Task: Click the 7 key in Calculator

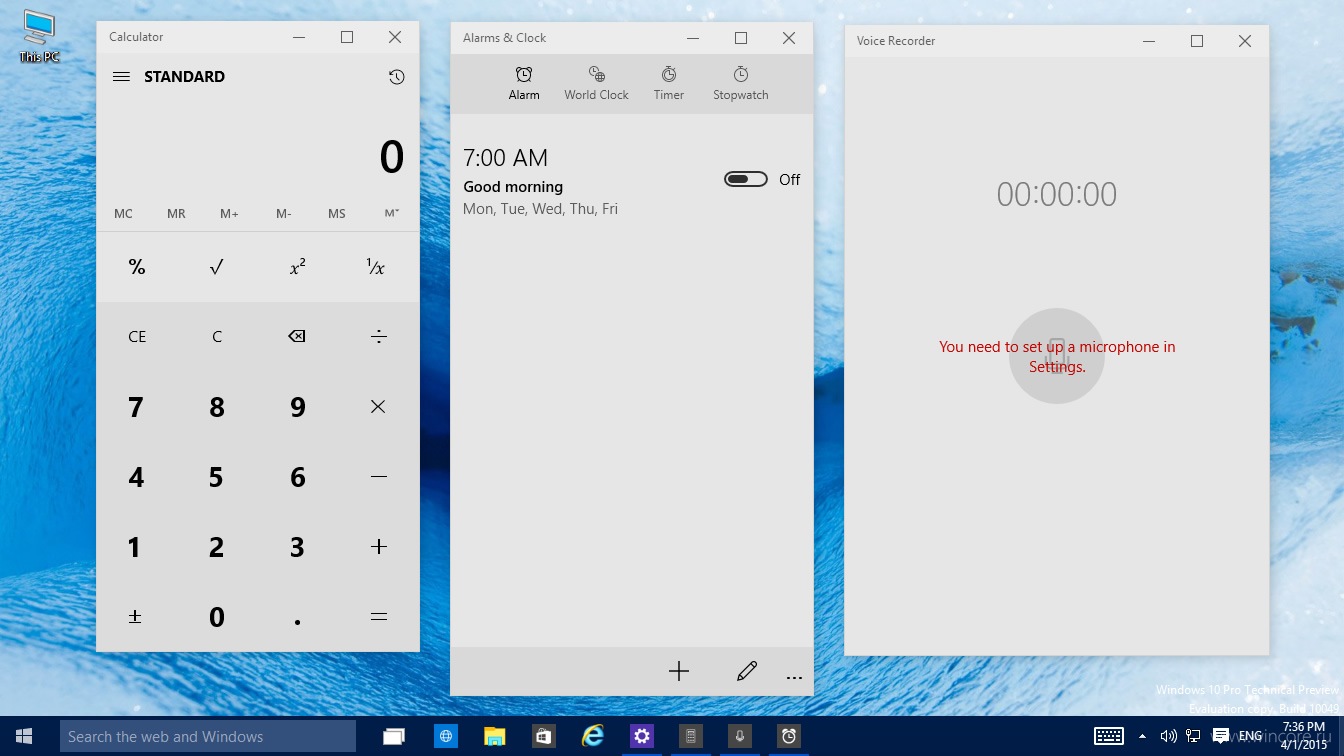Action: (x=136, y=407)
